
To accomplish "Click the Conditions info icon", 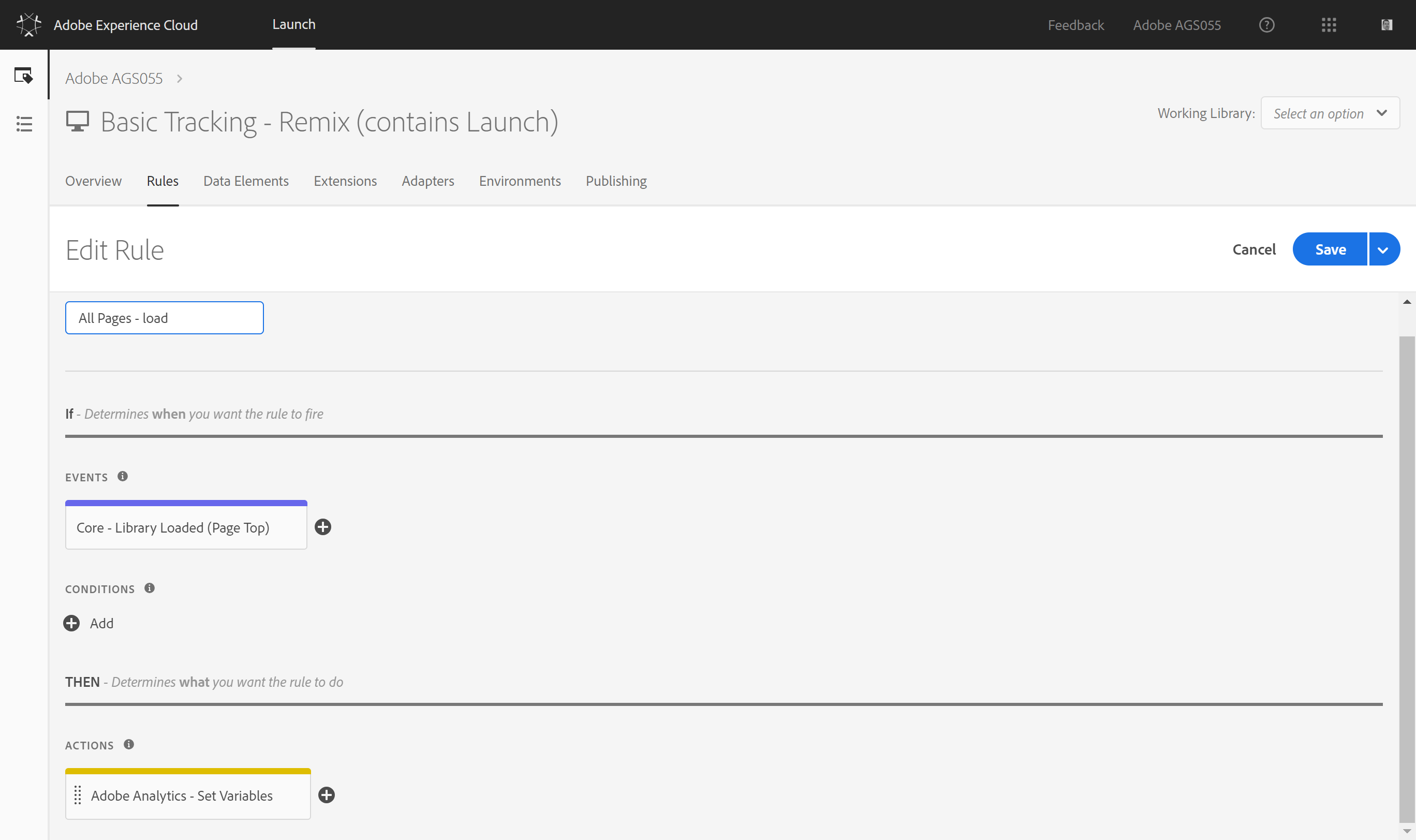I will point(150,588).
